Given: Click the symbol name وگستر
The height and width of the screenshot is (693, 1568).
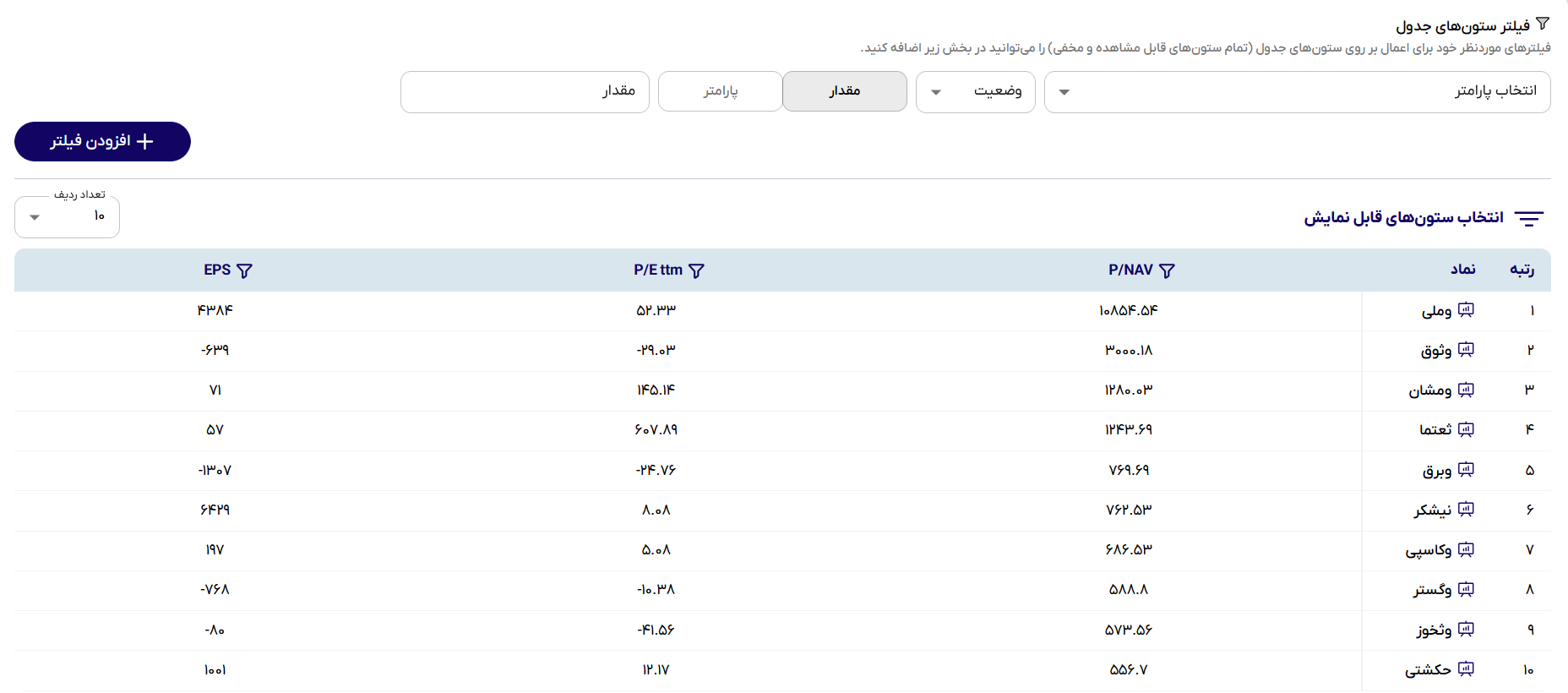Looking at the screenshot, I should 1433,589.
